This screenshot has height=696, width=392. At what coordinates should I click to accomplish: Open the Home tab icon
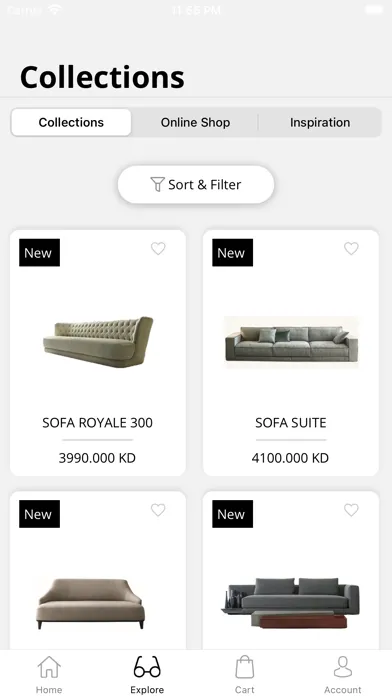click(x=49, y=667)
